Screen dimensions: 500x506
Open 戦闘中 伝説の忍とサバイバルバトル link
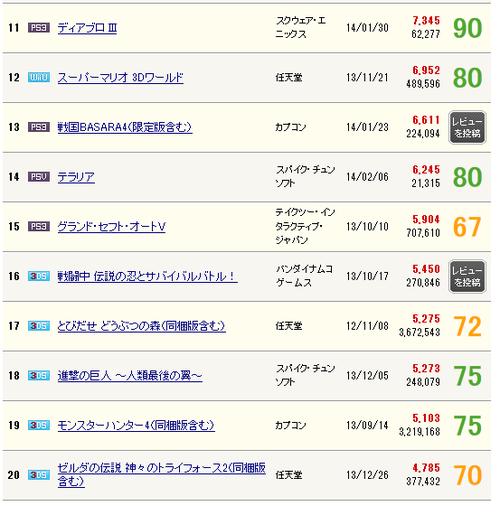coord(148,276)
